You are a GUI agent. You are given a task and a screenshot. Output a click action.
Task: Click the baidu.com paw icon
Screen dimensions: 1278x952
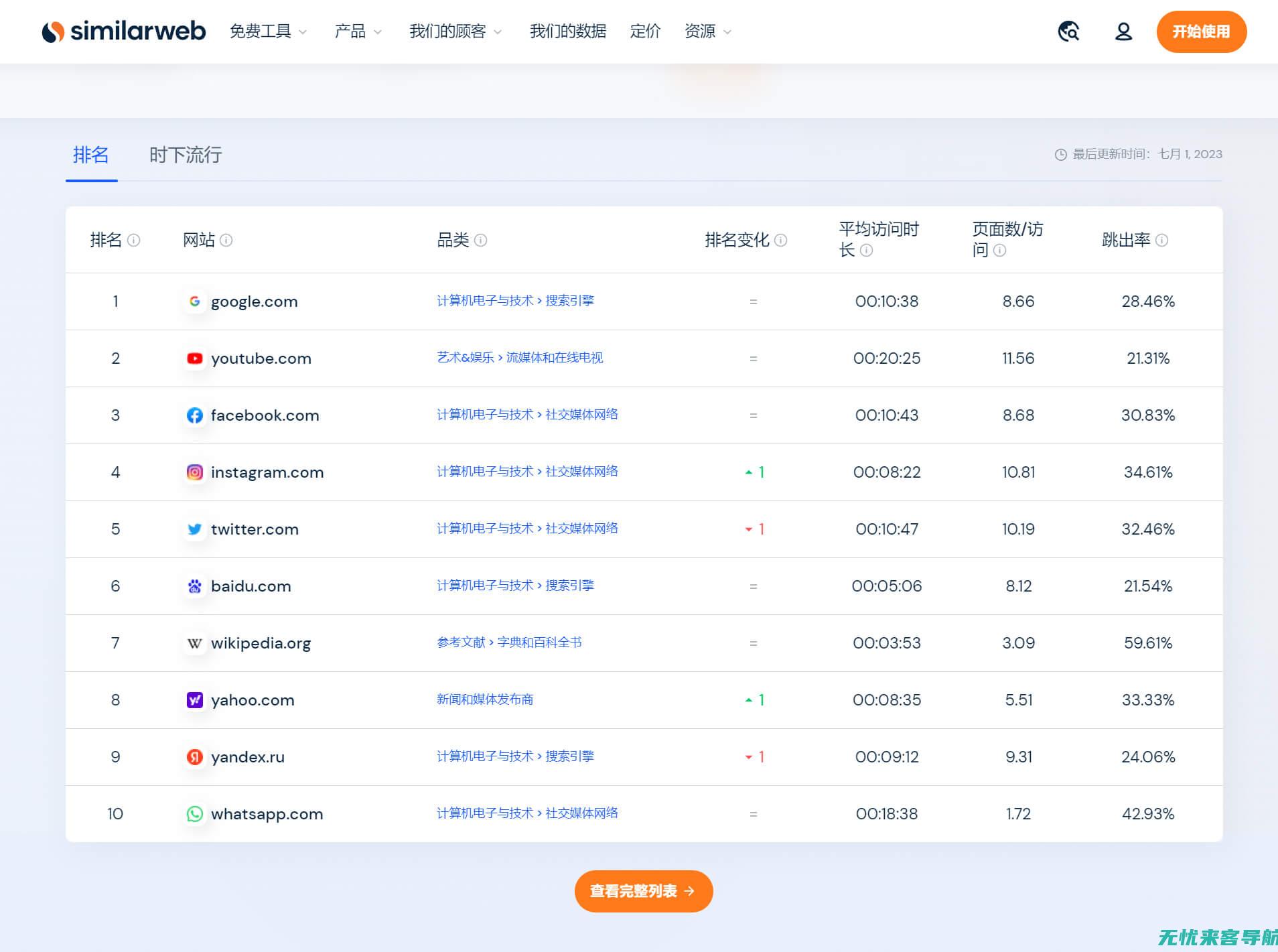[195, 586]
